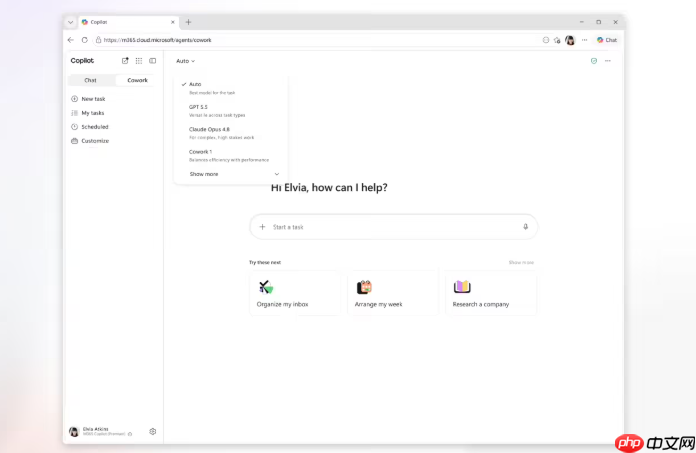
Task: Open browser settings ellipsis menu
Action: pos(585,40)
